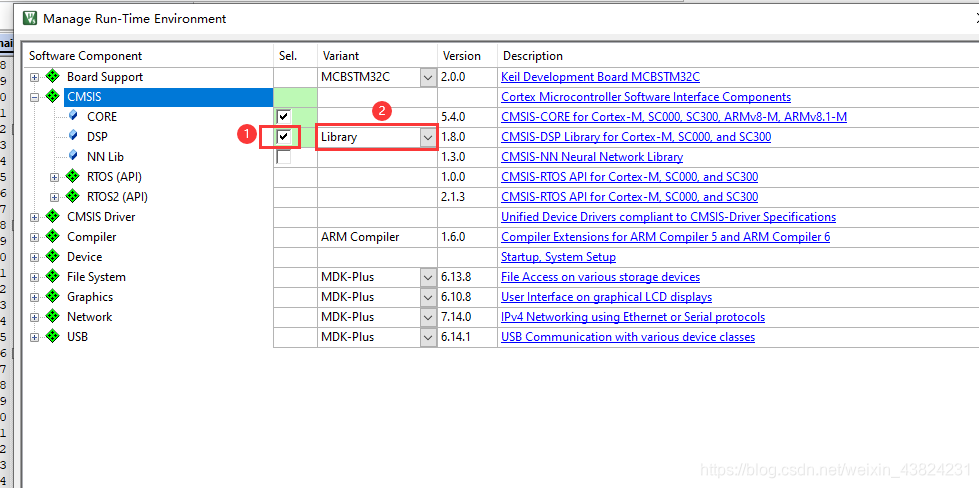The height and width of the screenshot is (488, 979).
Task: Expand the File System node
Action: [34, 276]
